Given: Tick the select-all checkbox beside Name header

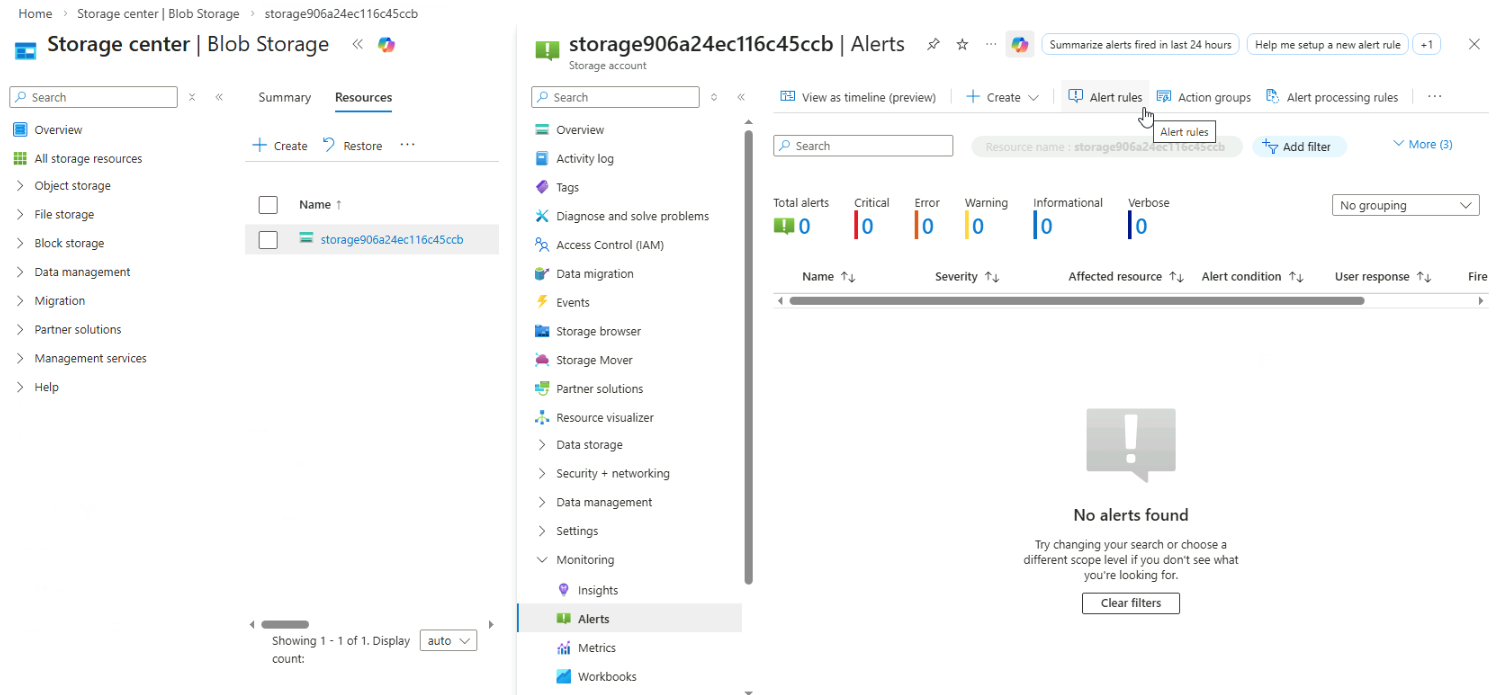Looking at the screenshot, I should (268, 205).
